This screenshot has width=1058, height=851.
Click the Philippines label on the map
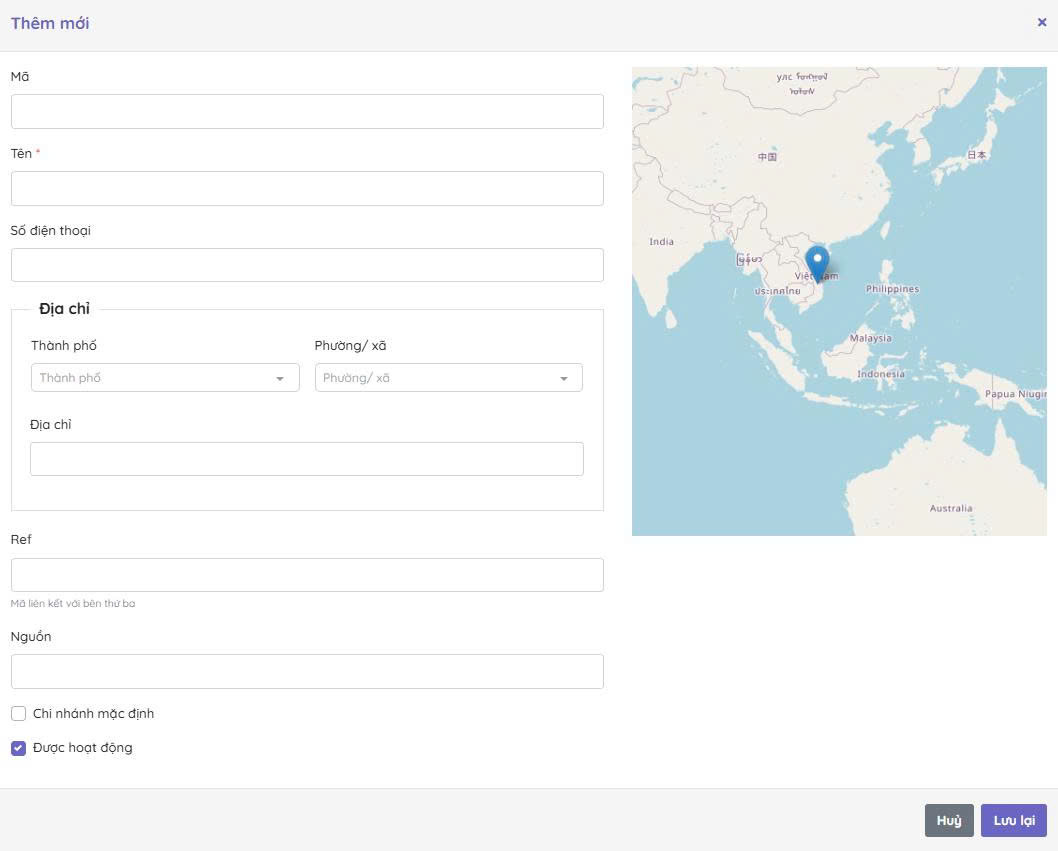(x=892, y=289)
